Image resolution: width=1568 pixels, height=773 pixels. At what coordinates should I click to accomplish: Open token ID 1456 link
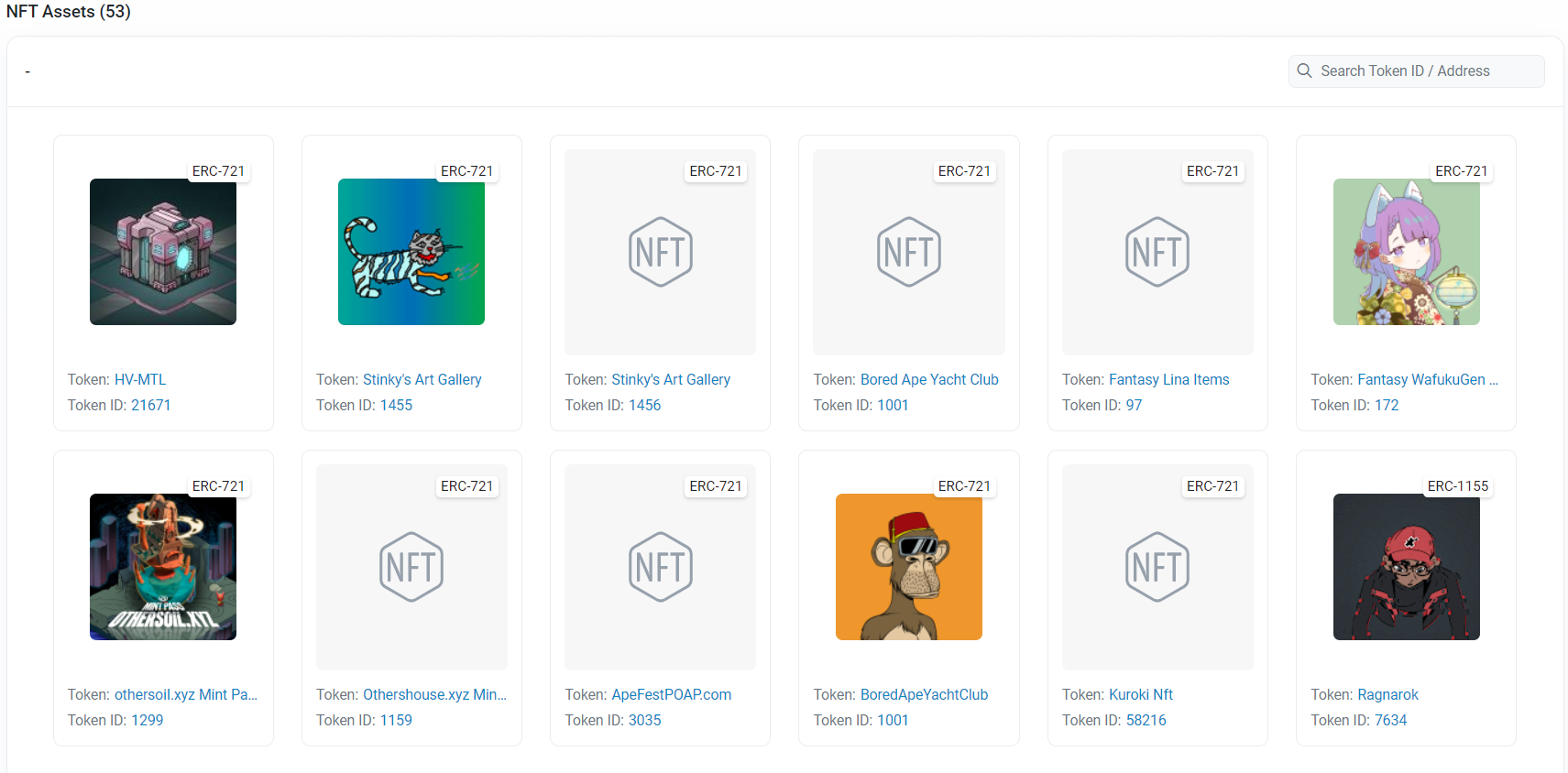pos(644,405)
